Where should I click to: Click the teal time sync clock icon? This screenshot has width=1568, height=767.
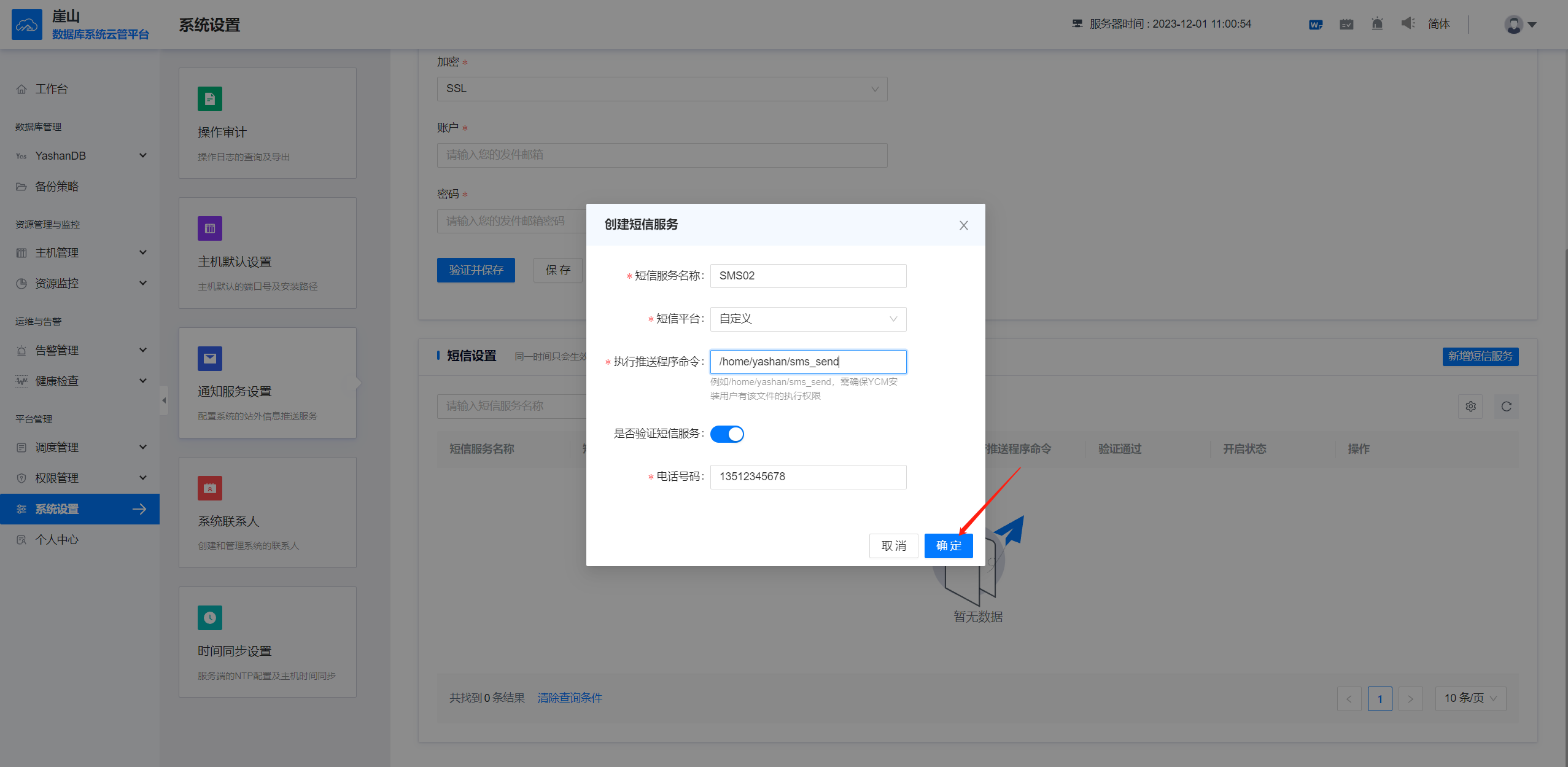click(209, 618)
